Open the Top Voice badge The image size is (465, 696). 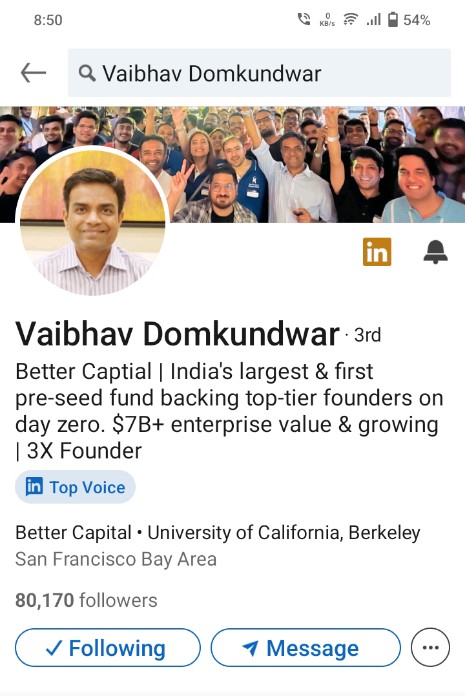coord(75,487)
